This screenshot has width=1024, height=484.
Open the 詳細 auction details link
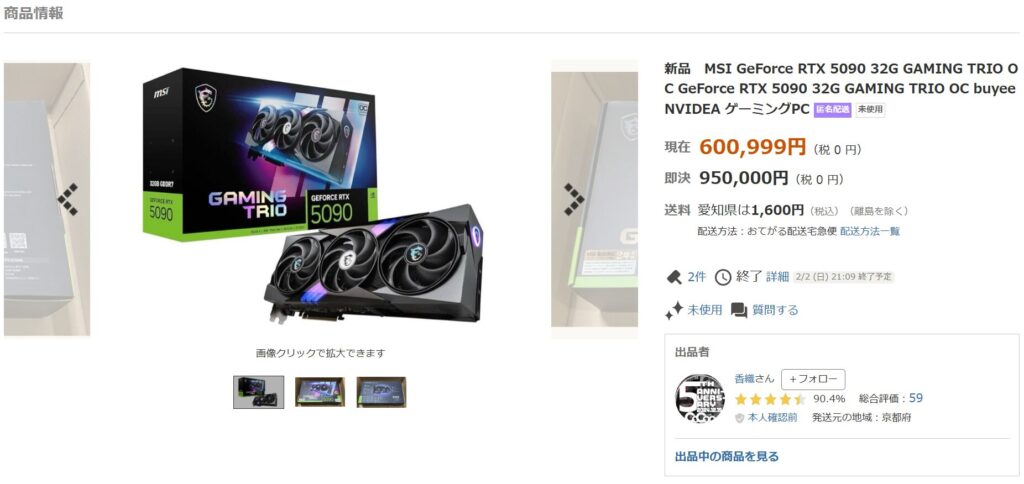pos(777,277)
